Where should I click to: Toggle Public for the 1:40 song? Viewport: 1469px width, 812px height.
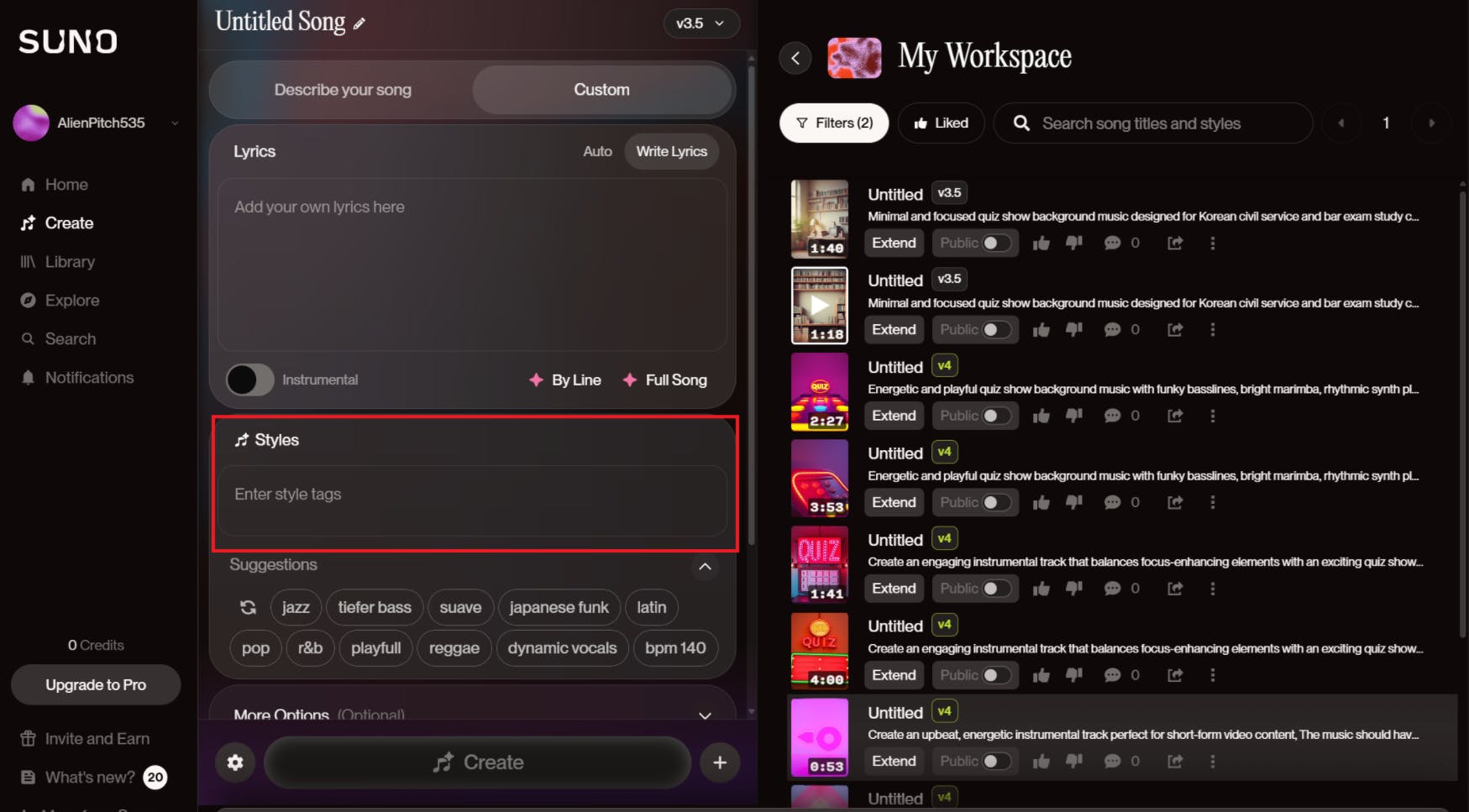coord(996,243)
